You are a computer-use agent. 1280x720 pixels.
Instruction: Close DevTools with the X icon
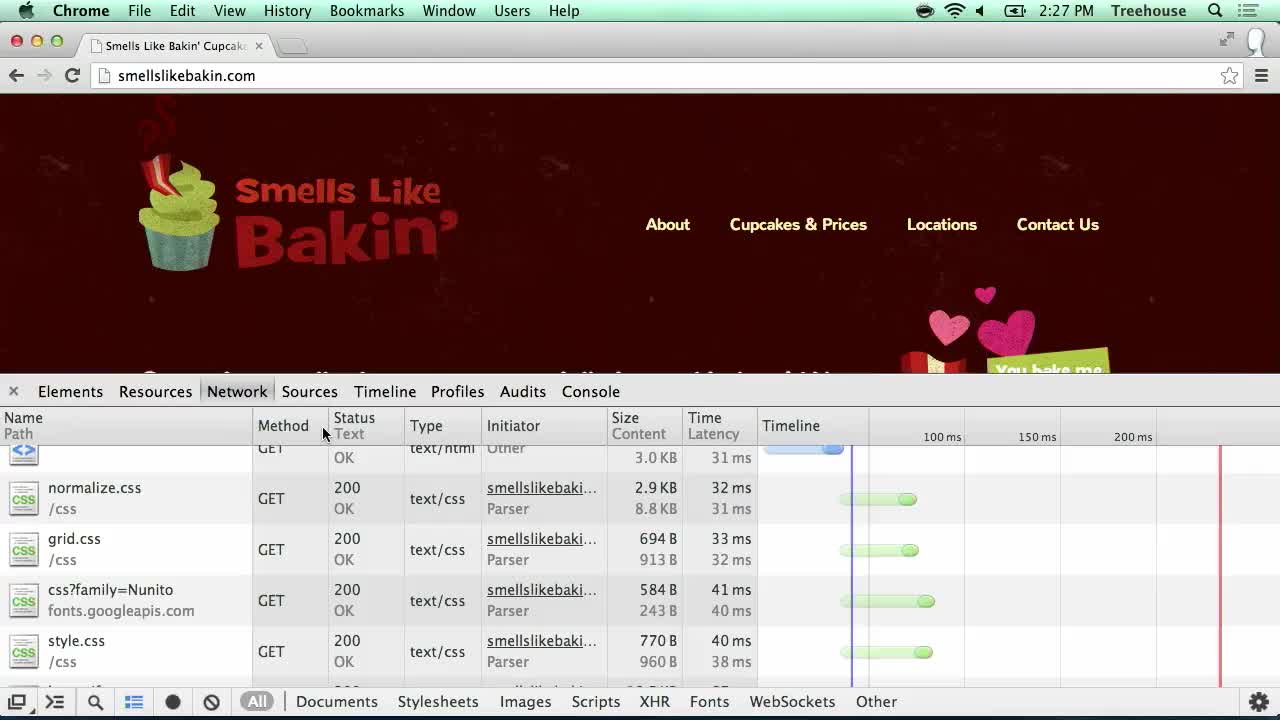click(x=13, y=391)
